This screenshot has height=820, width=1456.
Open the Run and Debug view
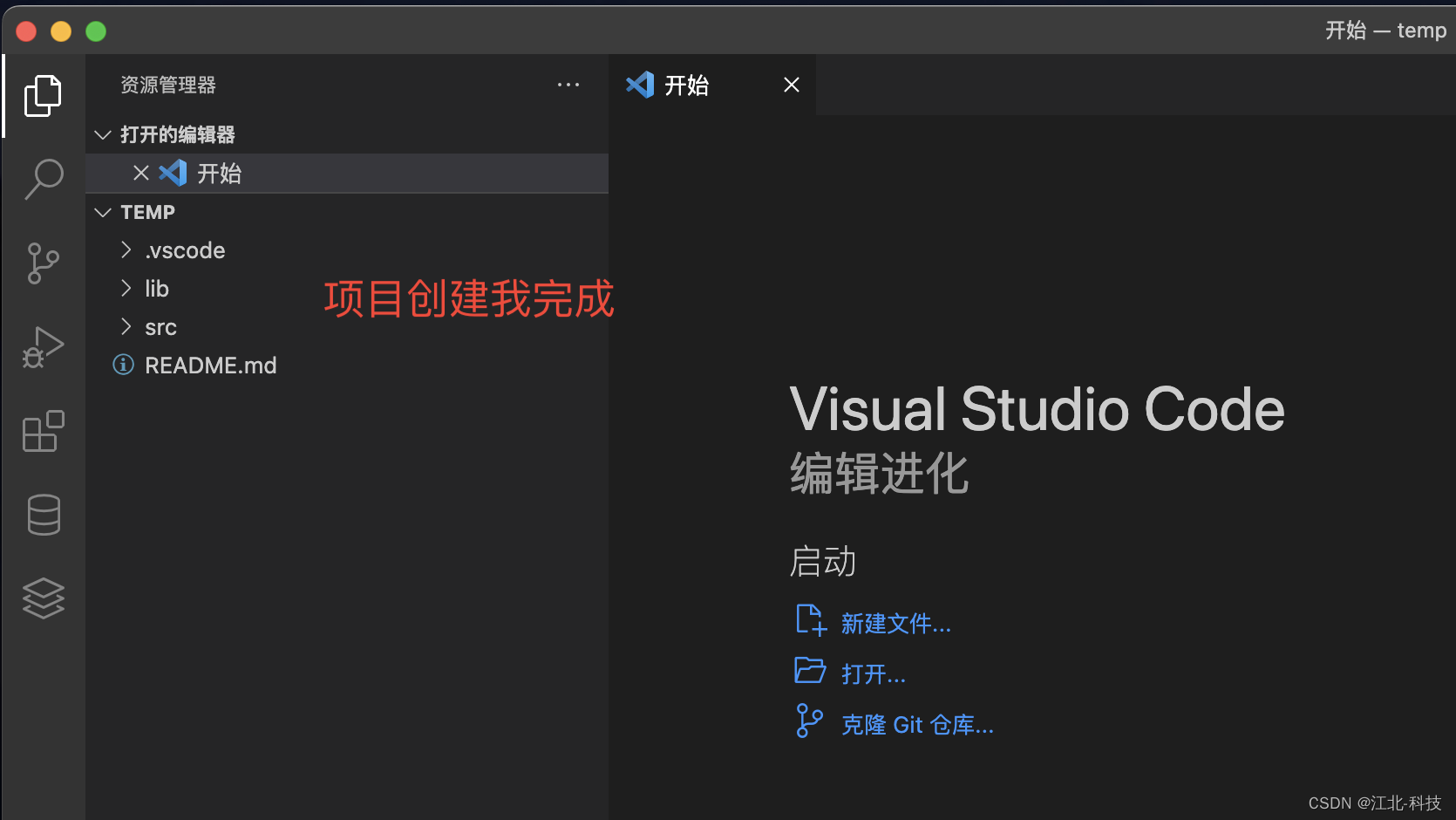[x=43, y=347]
